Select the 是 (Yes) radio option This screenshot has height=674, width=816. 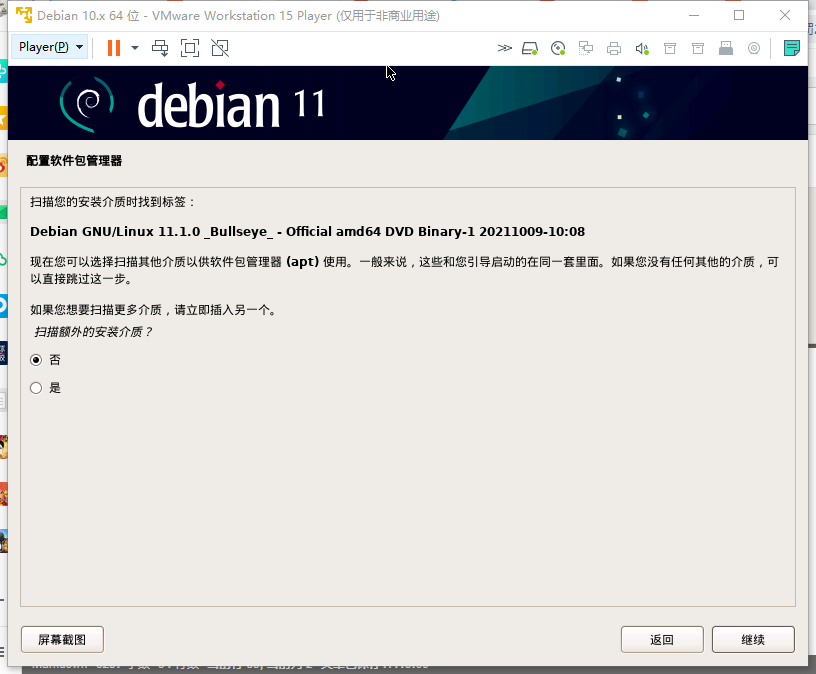tap(36, 388)
